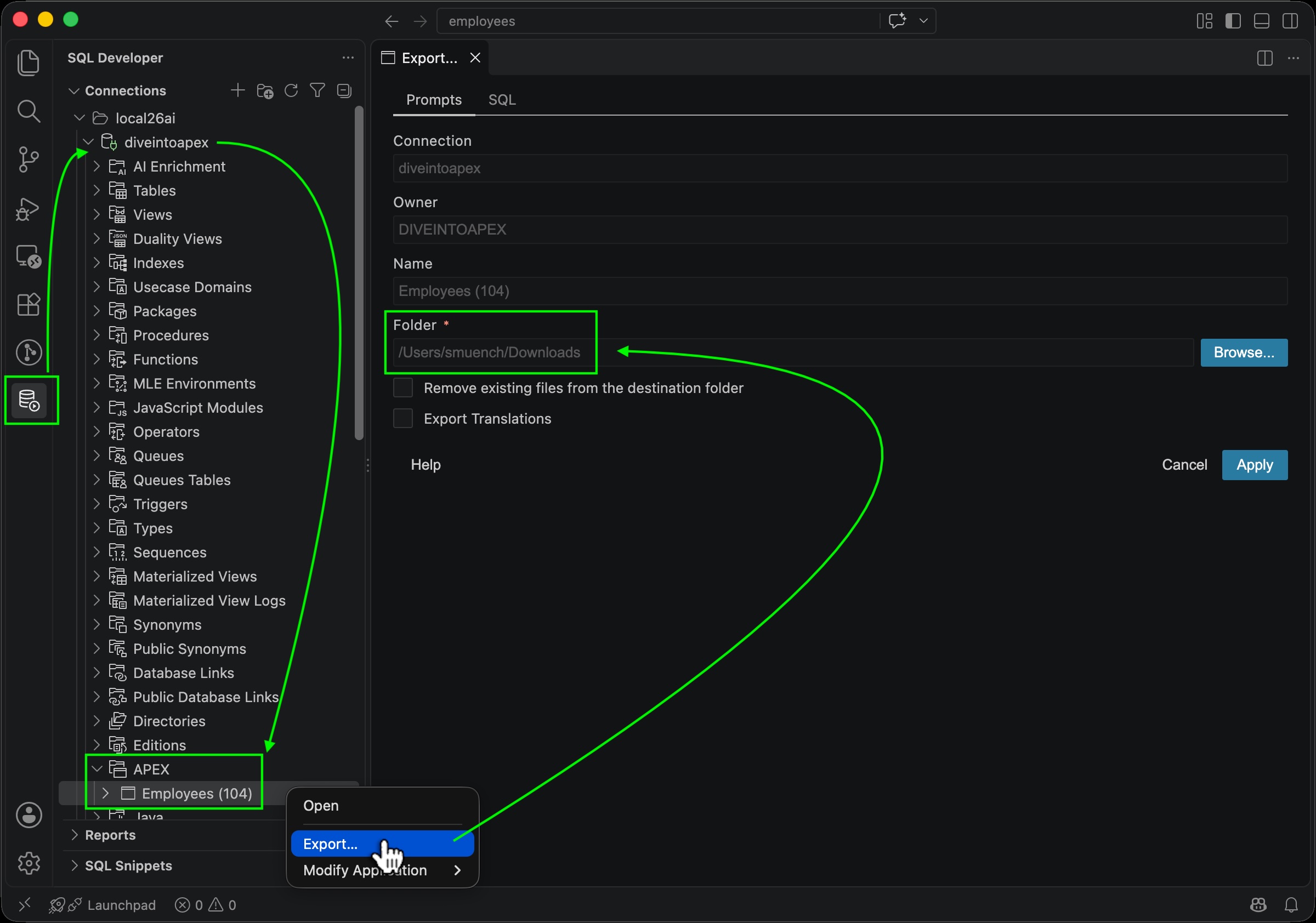Choose Export... from the context menu
Viewport: 1316px width, 923px height.
point(382,844)
